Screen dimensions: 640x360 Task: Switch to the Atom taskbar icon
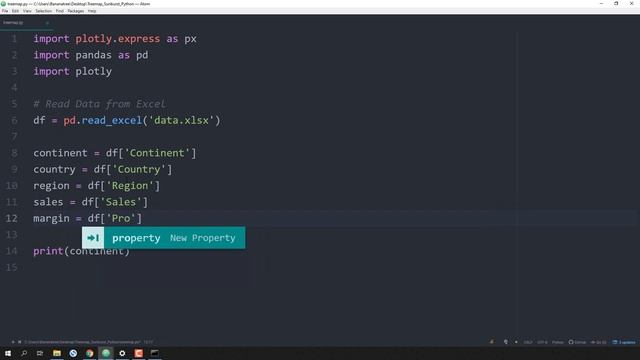[x=106, y=353]
